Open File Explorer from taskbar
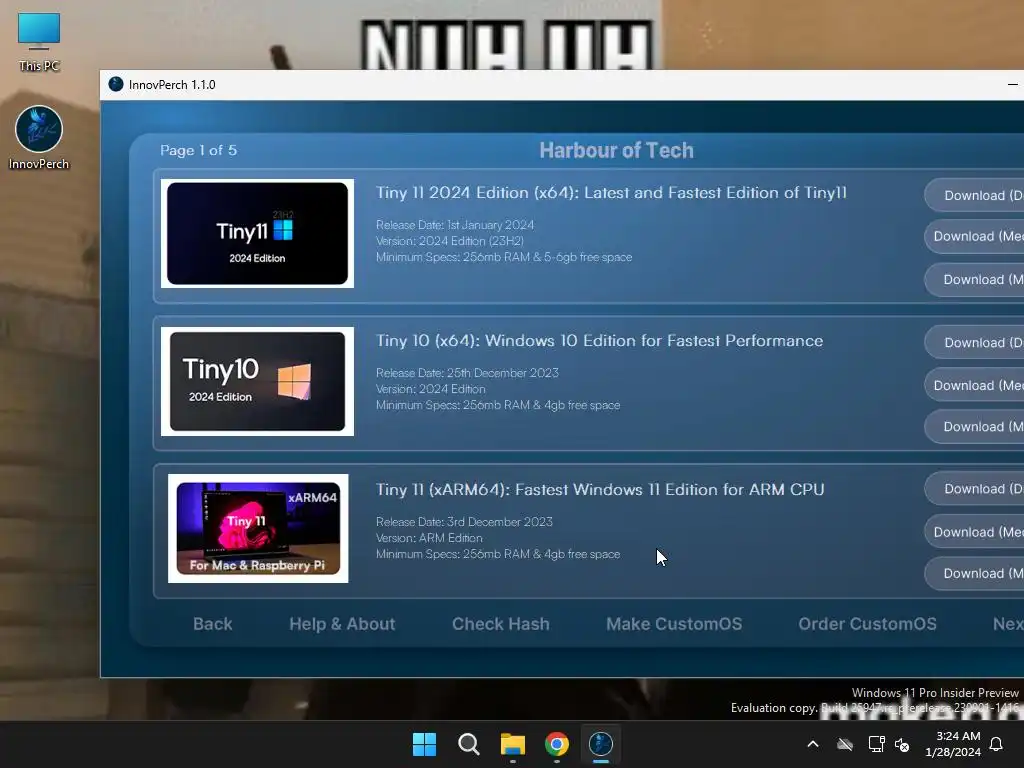 click(x=513, y=744)
